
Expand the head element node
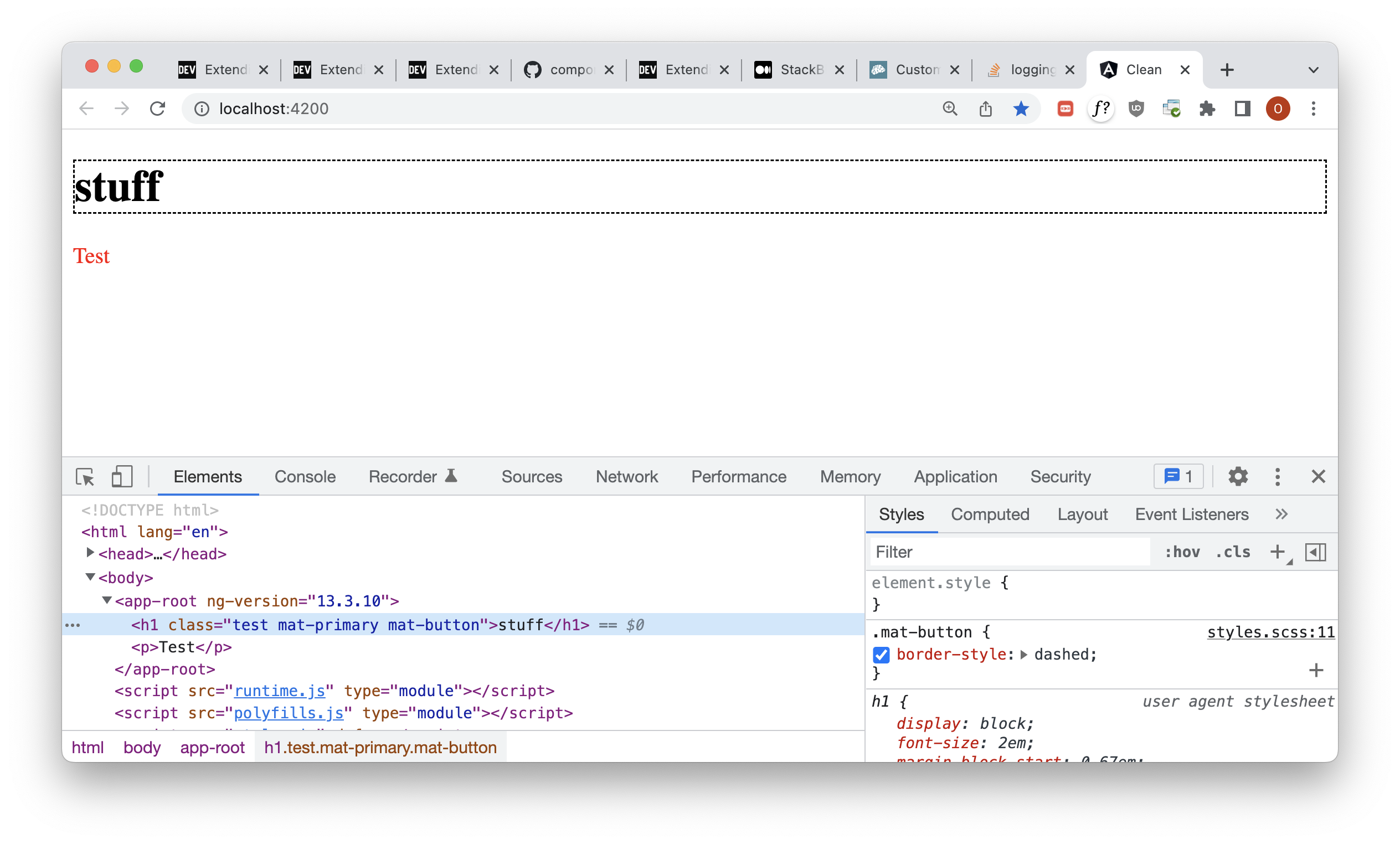click(90, 553)
